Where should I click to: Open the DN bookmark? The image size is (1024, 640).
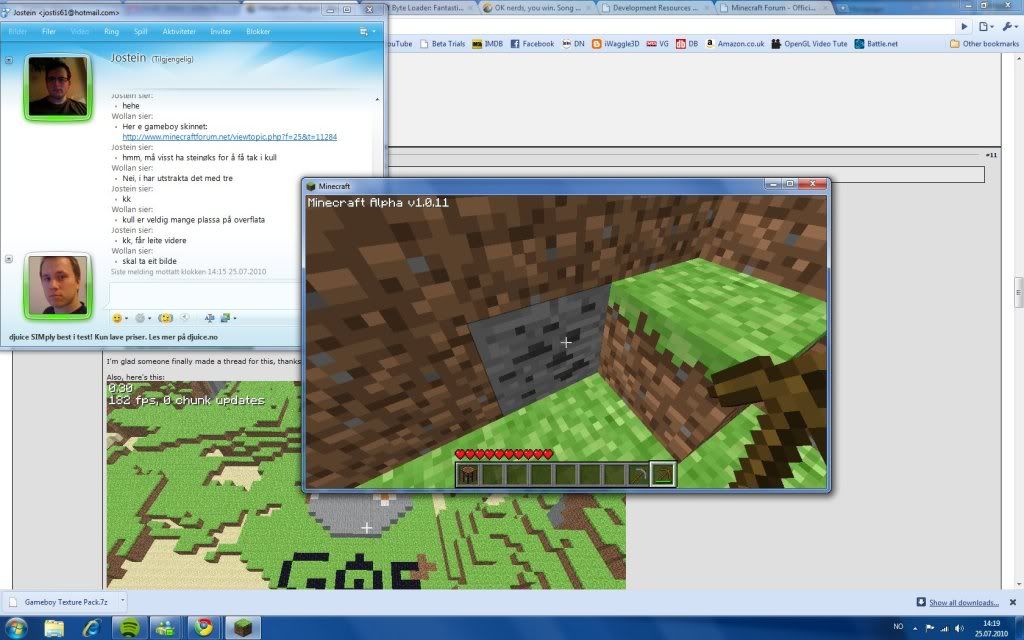coord(573,44)
